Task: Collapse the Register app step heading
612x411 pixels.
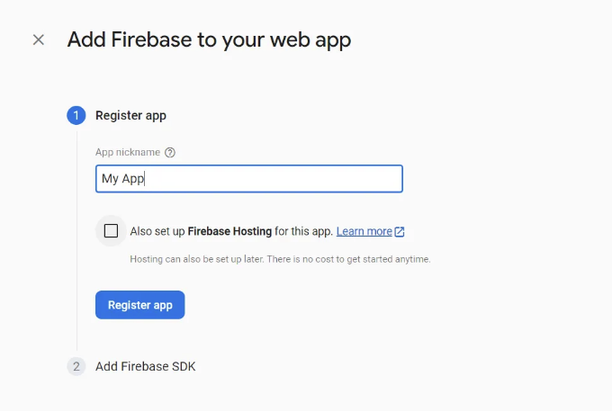Action: 131,116
